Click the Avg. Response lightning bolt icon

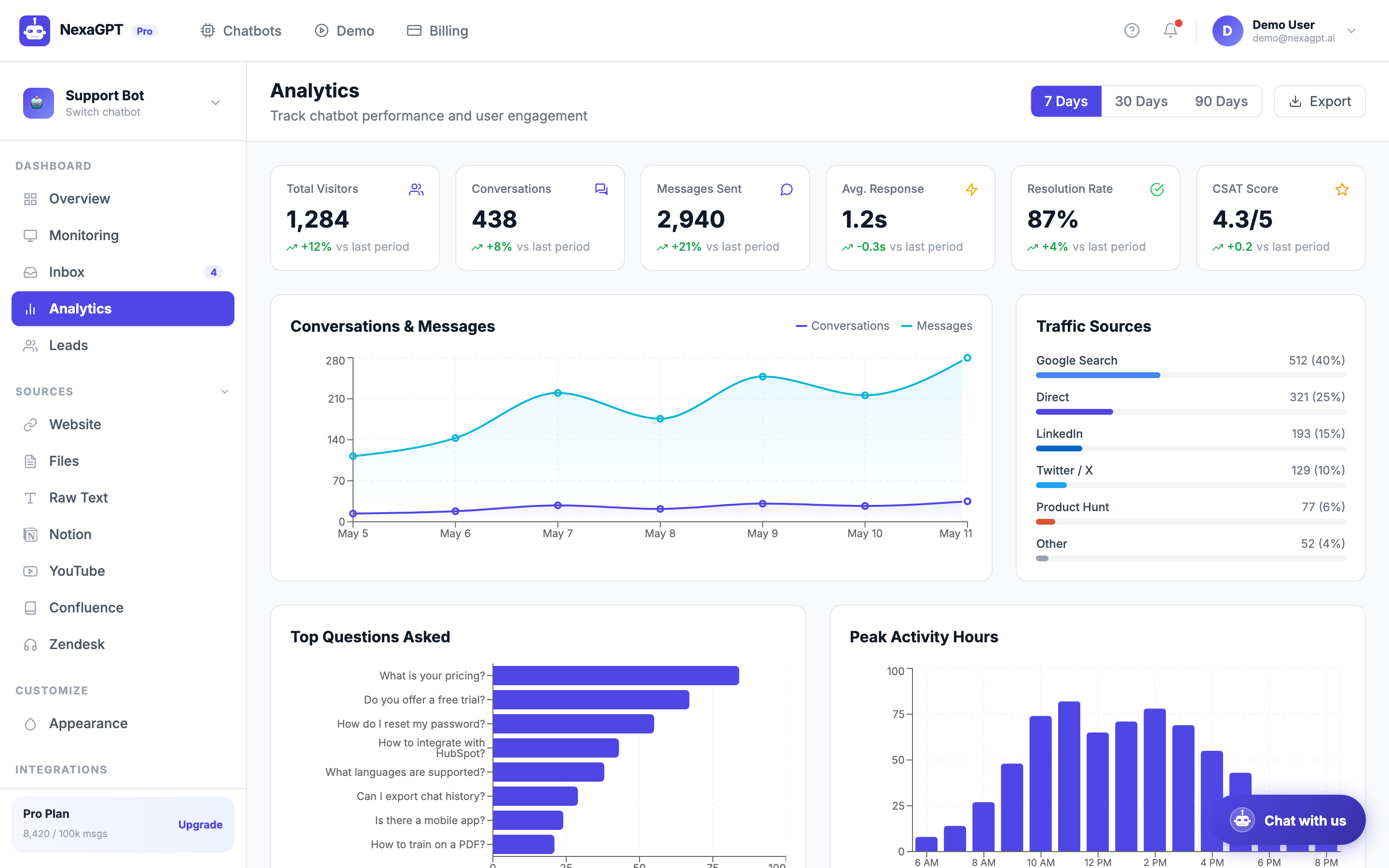pos(971,190)
